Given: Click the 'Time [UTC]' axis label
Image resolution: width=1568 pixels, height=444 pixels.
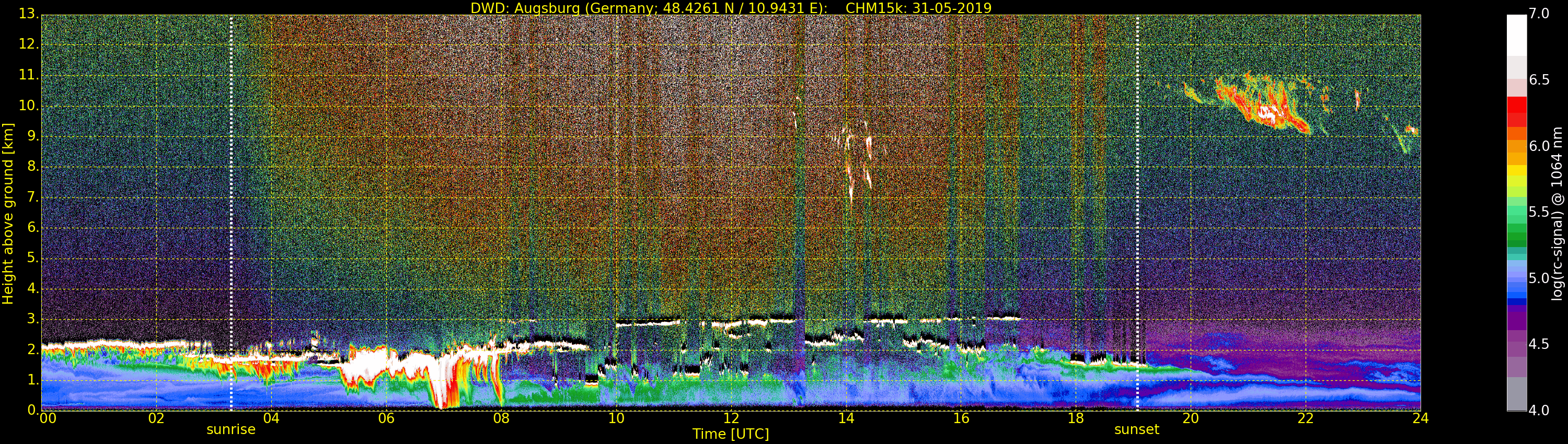Looking at the screenshot, I should point(731,434).
